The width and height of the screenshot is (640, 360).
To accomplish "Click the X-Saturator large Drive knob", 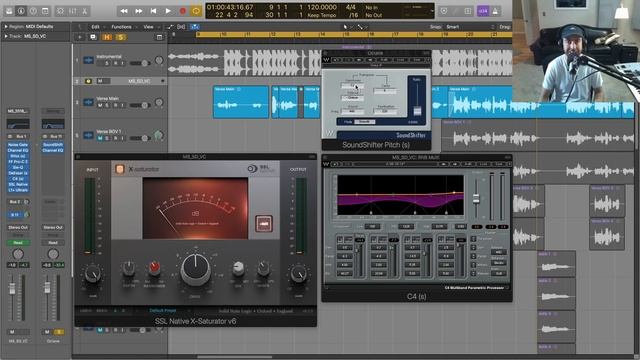I will (196, 269).
